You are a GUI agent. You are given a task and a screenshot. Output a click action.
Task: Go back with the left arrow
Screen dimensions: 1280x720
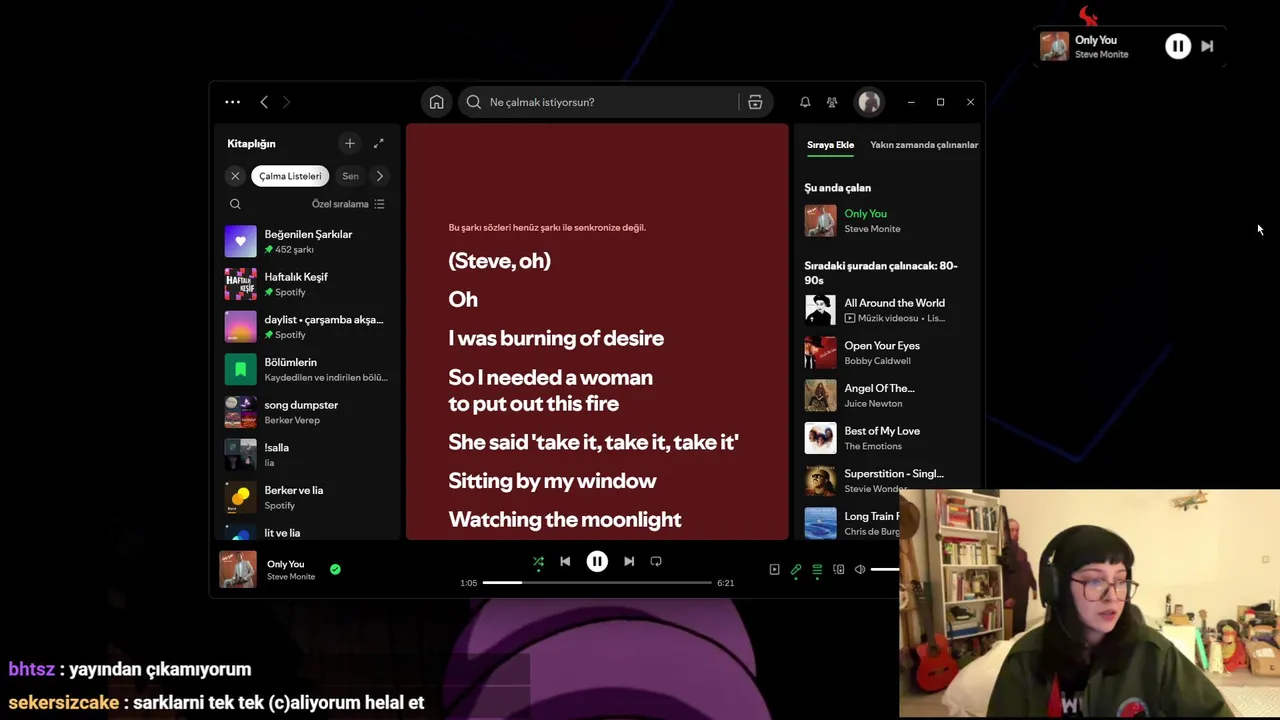[x=264, y=102]
